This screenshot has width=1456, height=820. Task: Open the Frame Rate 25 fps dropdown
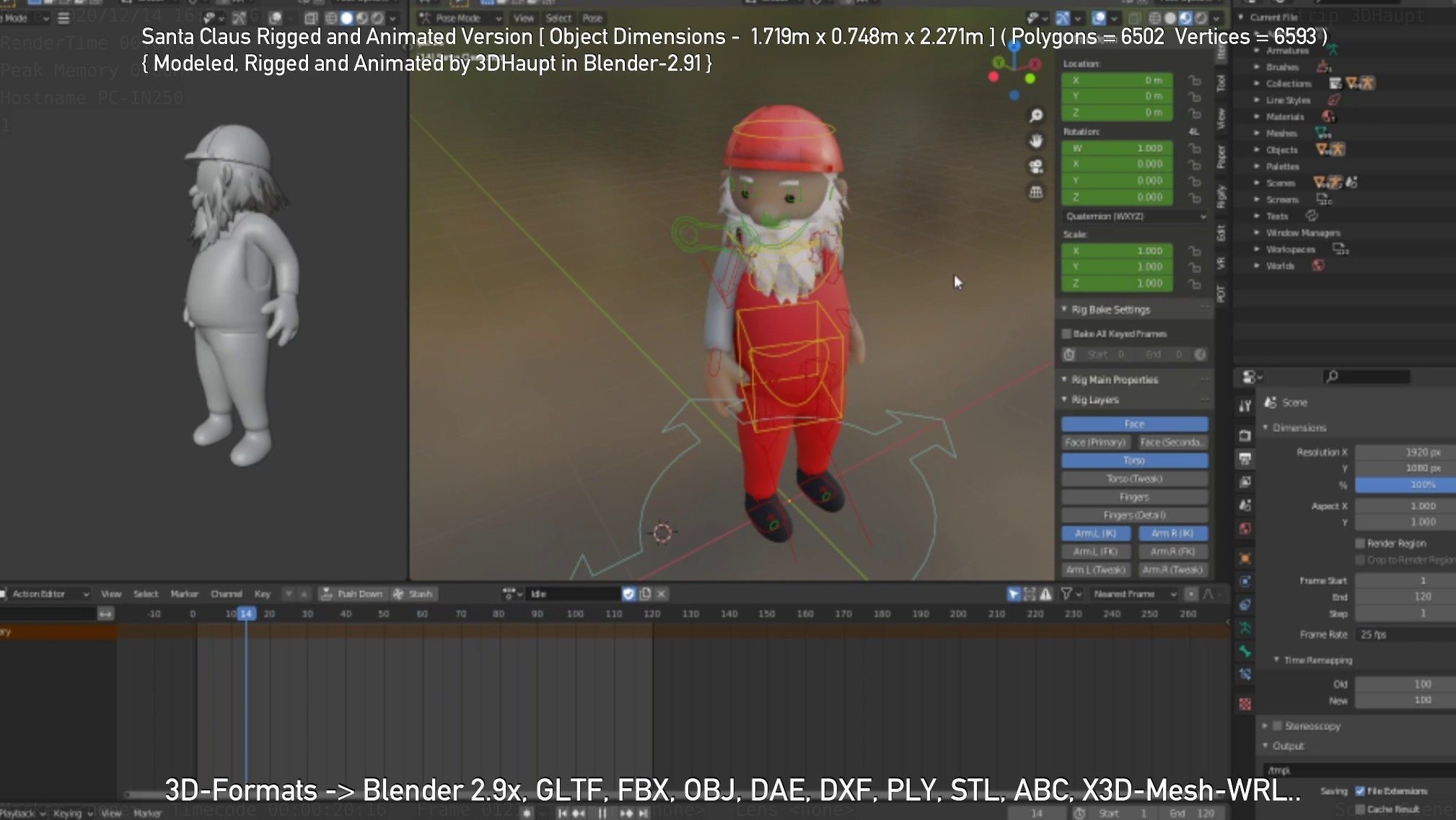point(1405,634)
